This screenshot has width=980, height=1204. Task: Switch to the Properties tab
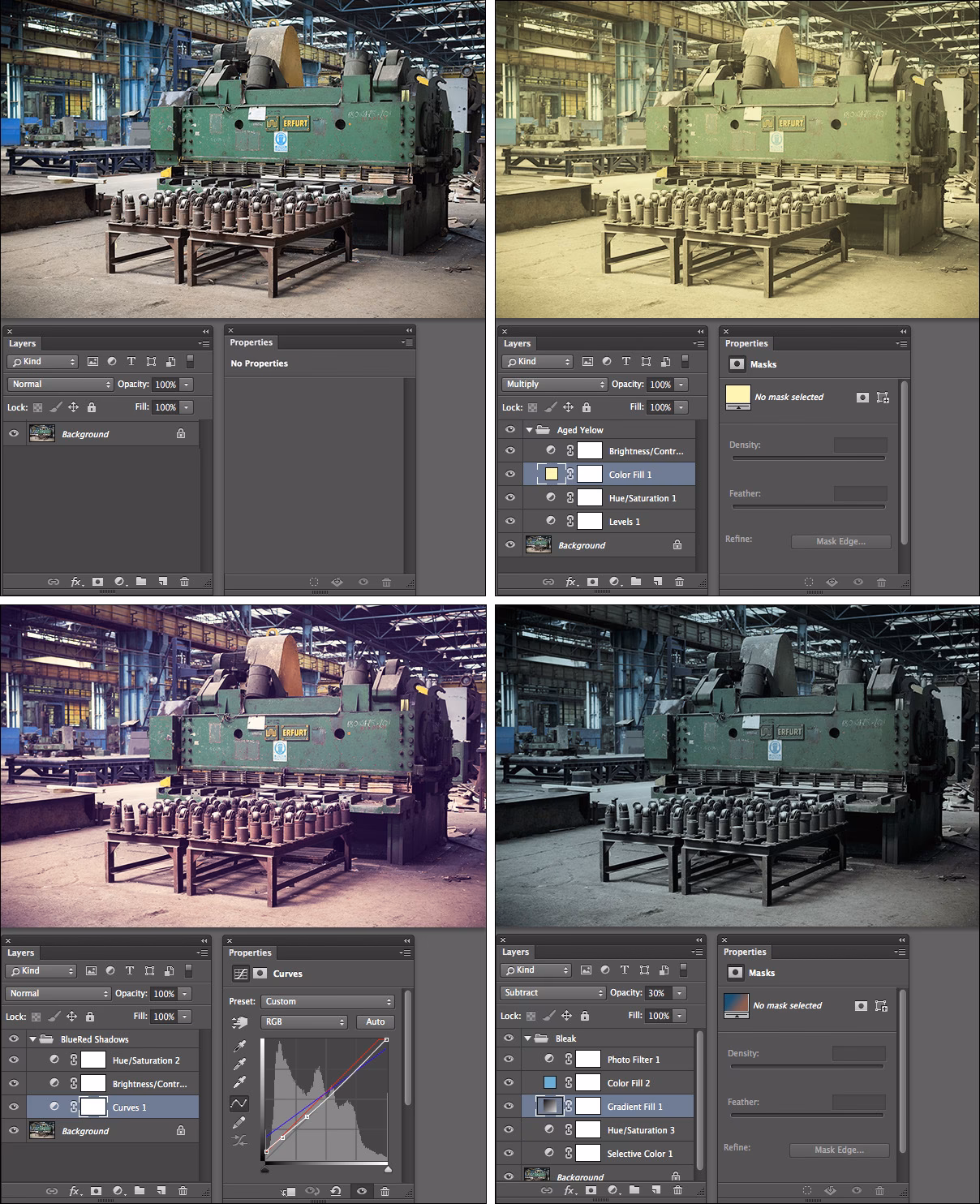point(251,342)
